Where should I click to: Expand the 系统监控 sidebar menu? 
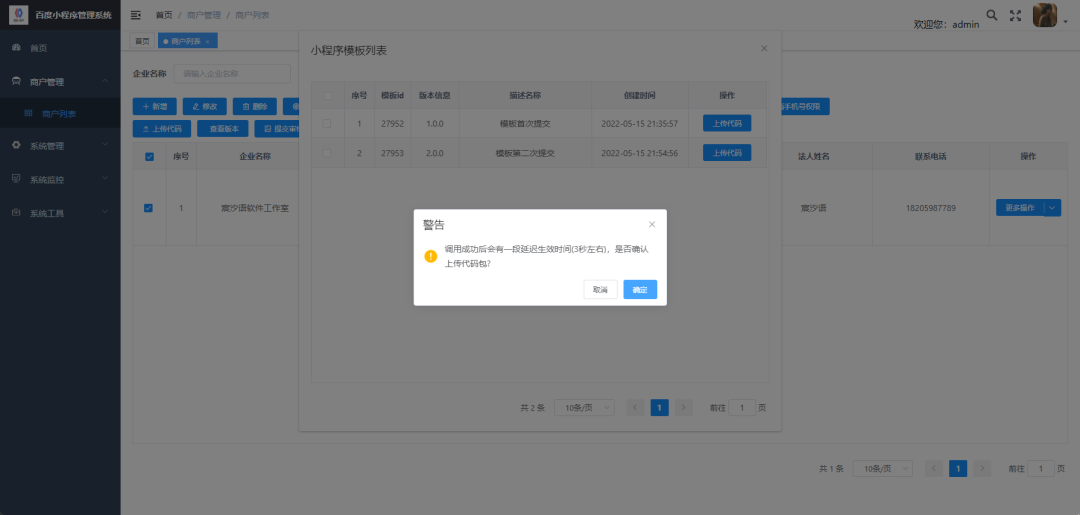(x=60, y=180)
